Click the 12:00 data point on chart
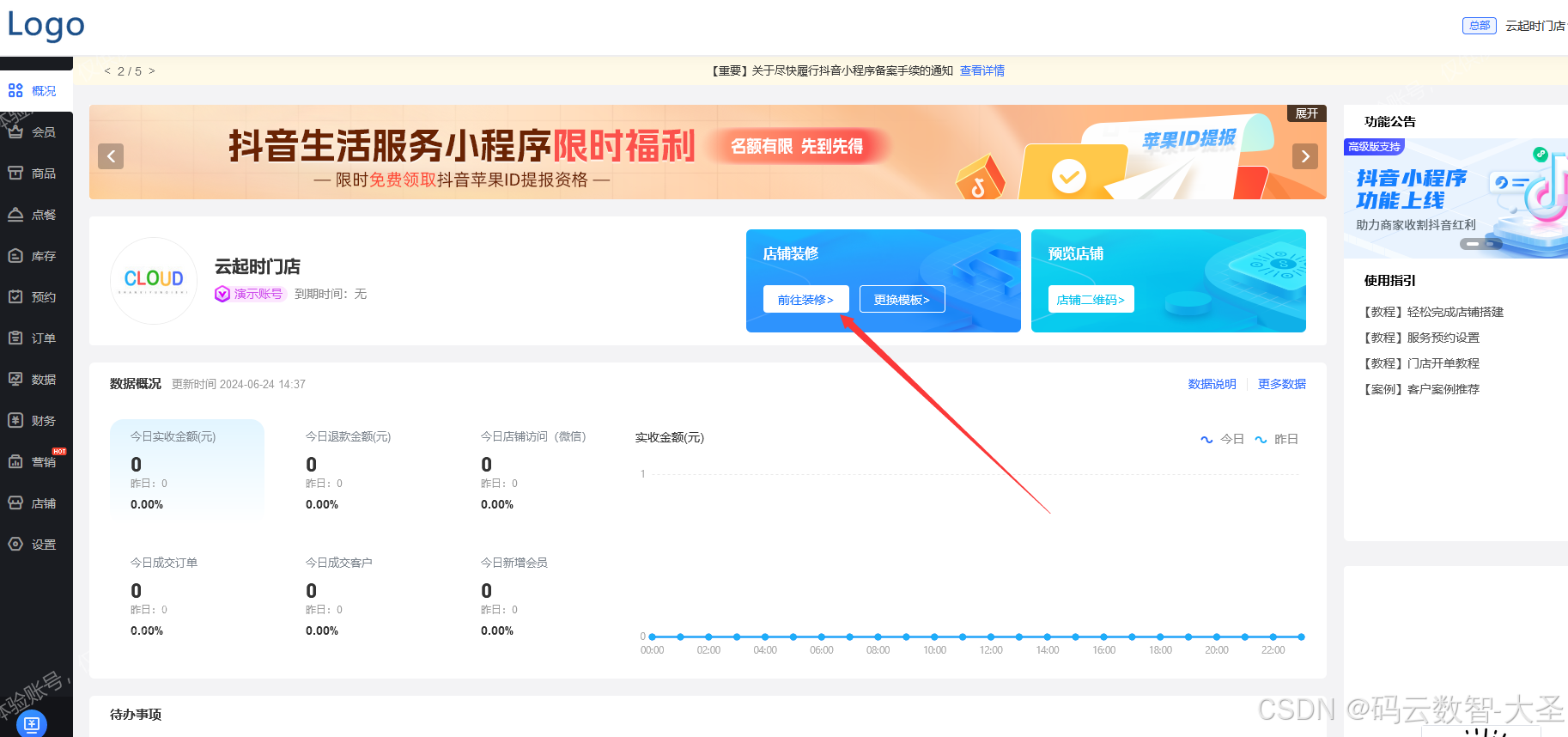The width and height of the screenshot is (1568, 737). pos(991,636)
